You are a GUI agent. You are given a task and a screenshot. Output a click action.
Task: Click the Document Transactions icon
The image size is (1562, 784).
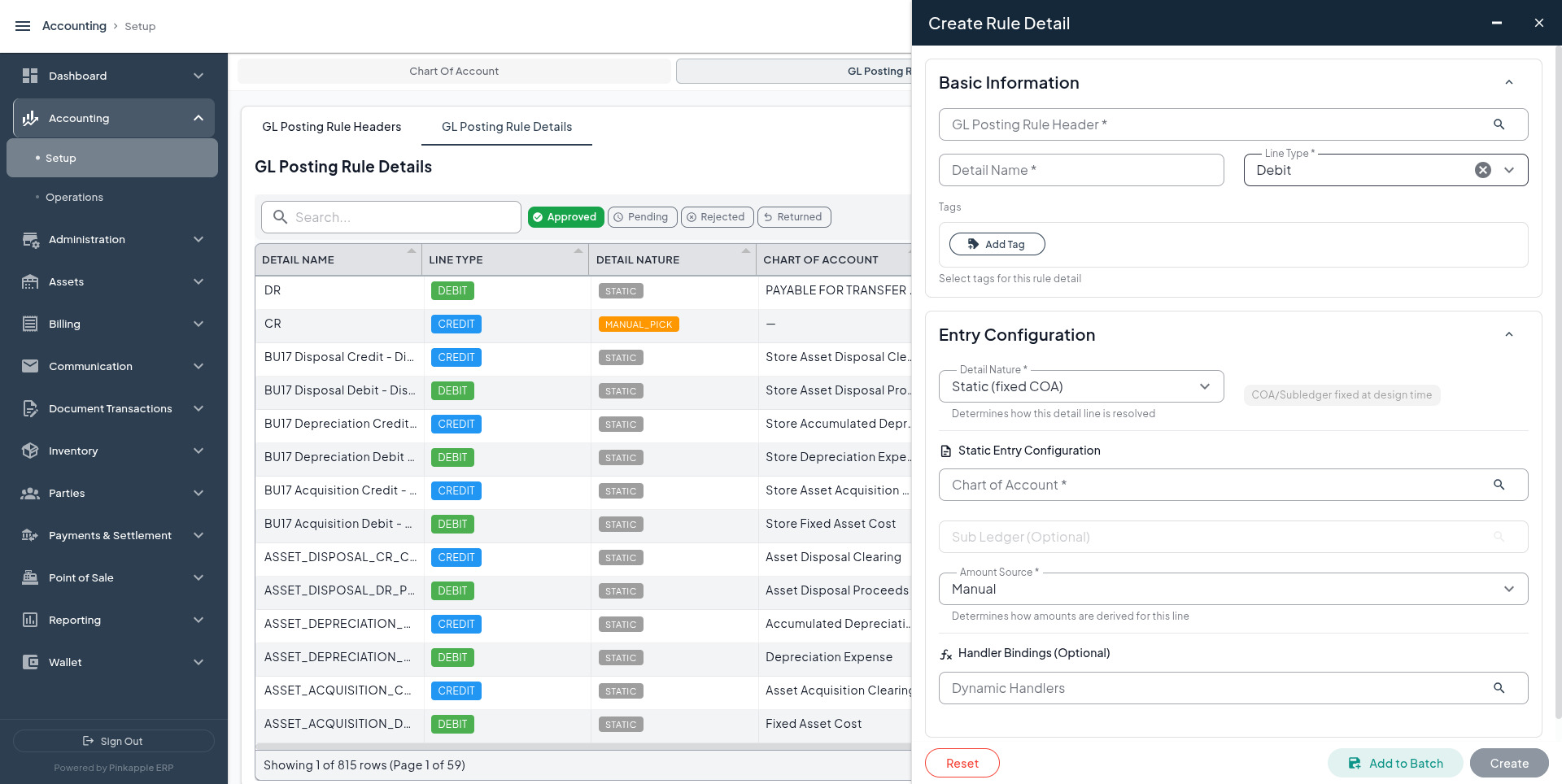click(30, 409)
